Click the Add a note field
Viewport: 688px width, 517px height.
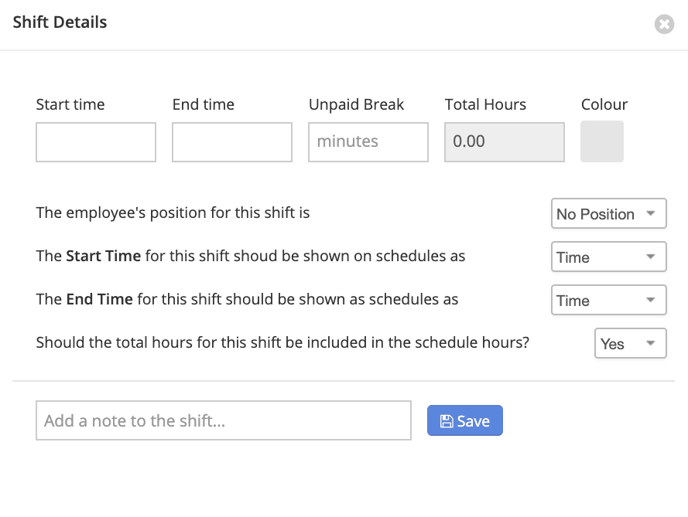[224, 420]
